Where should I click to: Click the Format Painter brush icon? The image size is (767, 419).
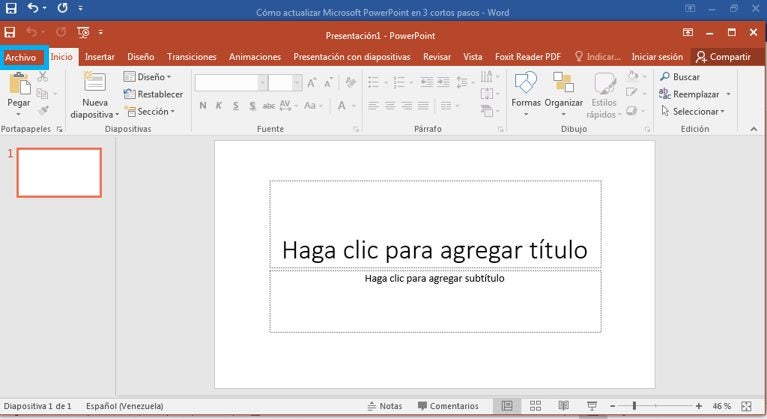tap(43, 110)
